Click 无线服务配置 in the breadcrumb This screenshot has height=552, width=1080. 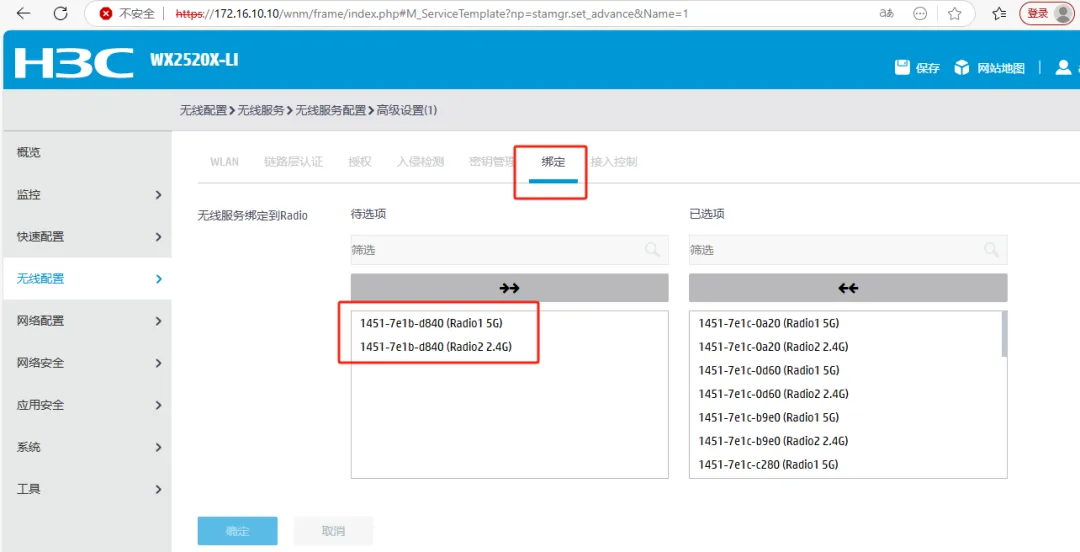click(x=331, y=110)
